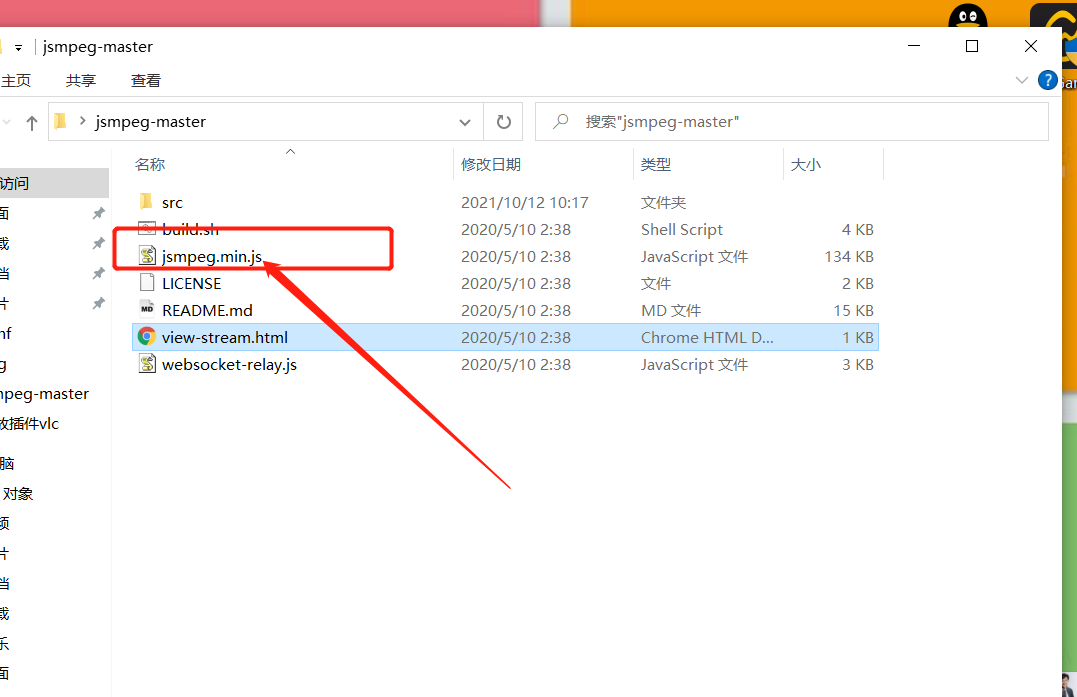Click the up arrow to parent folder
Viewport: 1077px width, 697px height.
pyautogui.click(x=31, y=121)
